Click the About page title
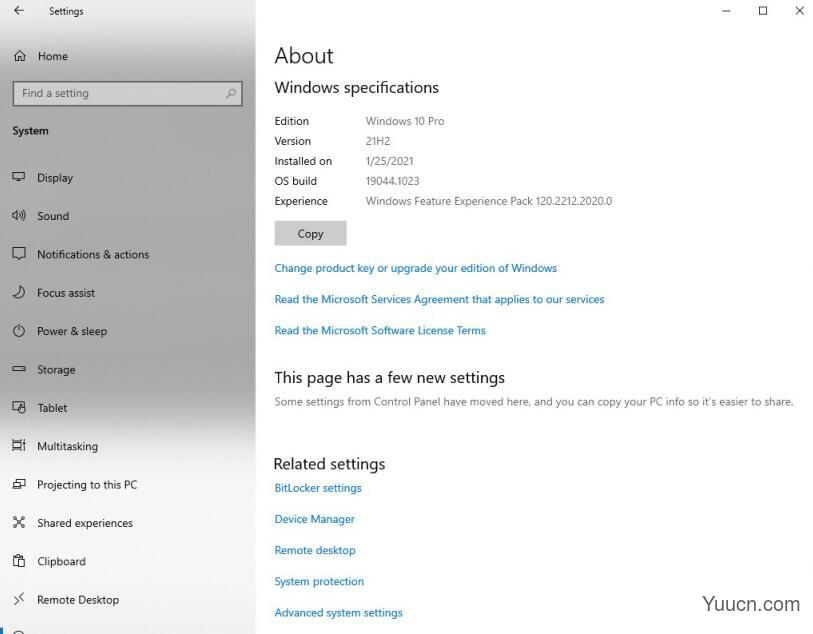Image resolution: width=813 pixels, height=634 pixels. (x=304, y=55)
